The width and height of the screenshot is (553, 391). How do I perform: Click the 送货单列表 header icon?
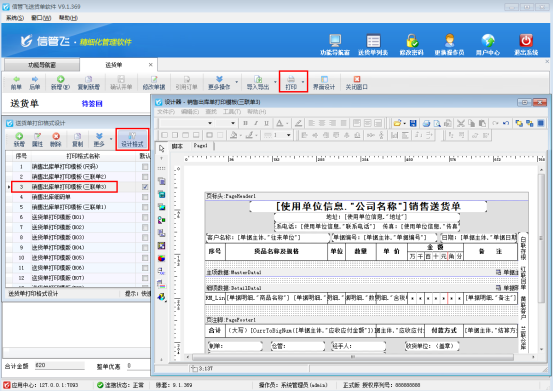pos(373,45)
